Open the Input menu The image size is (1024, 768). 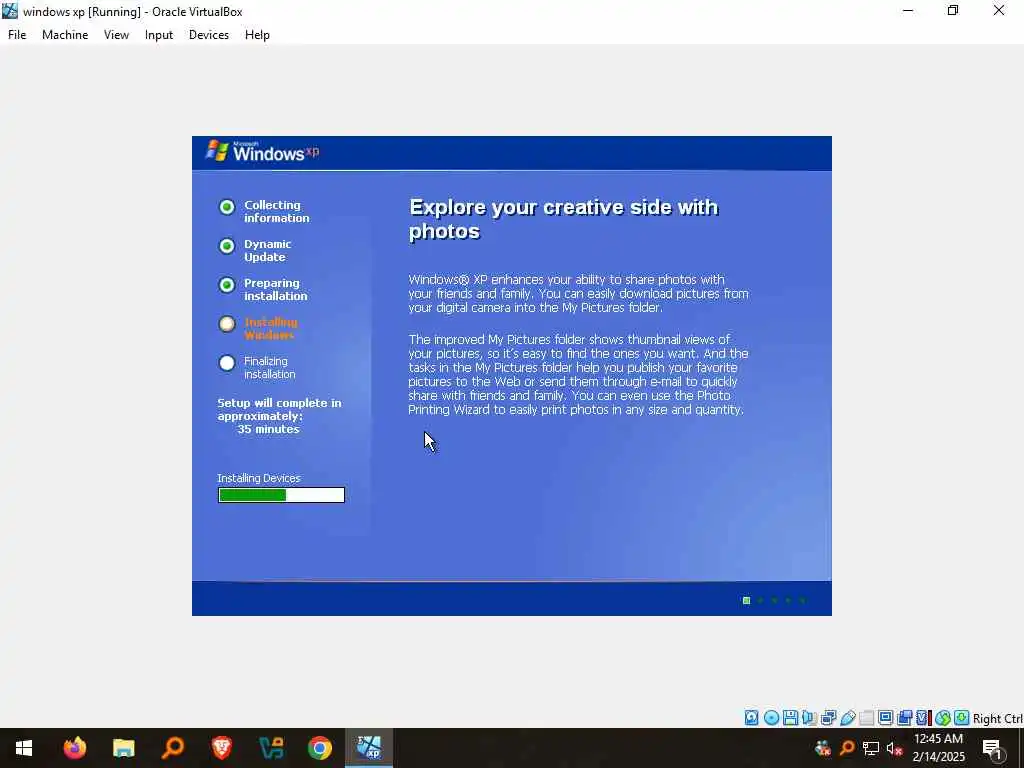pyautogui.click(x=159, y=35)
